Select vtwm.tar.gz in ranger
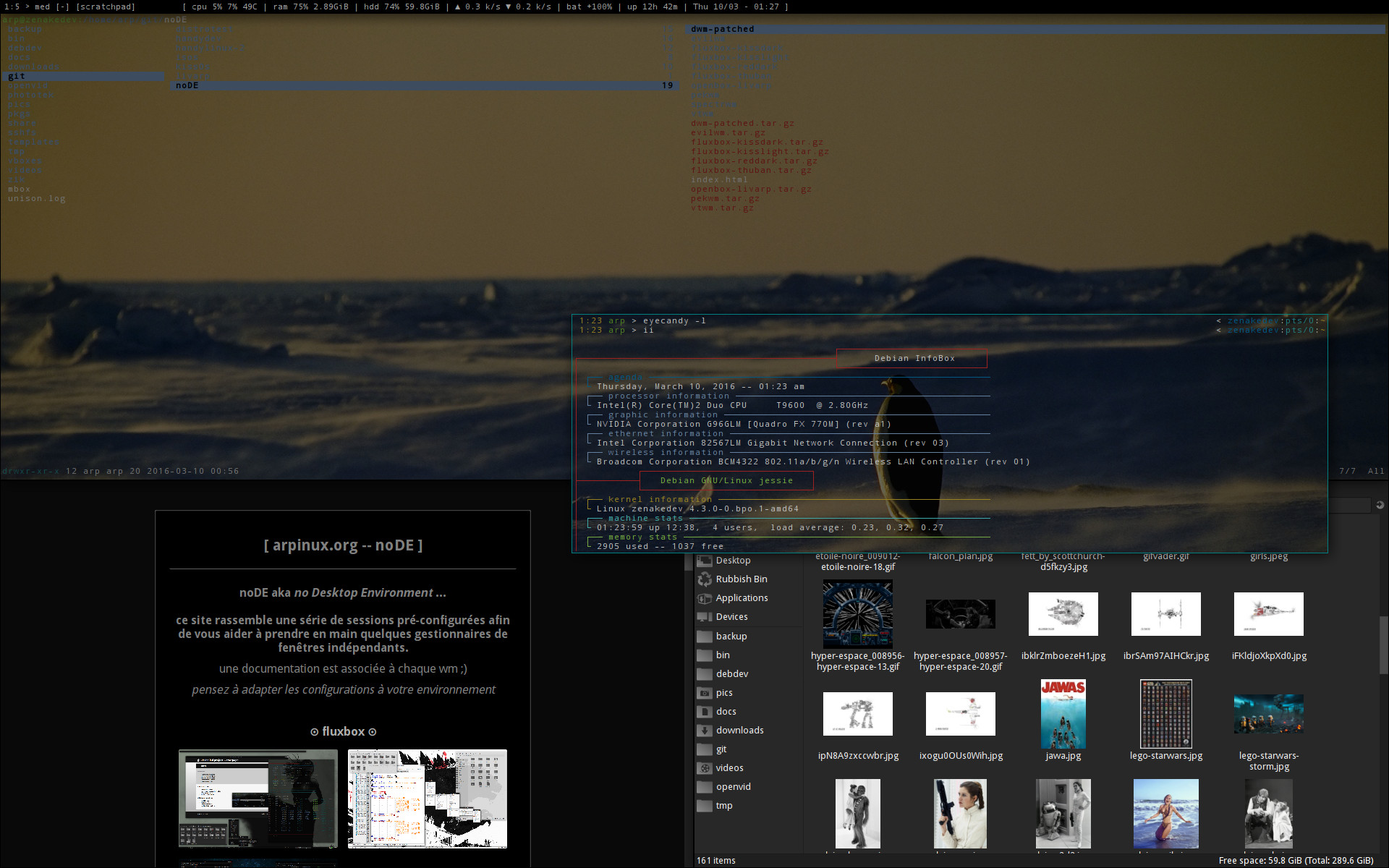 (722, 208)
